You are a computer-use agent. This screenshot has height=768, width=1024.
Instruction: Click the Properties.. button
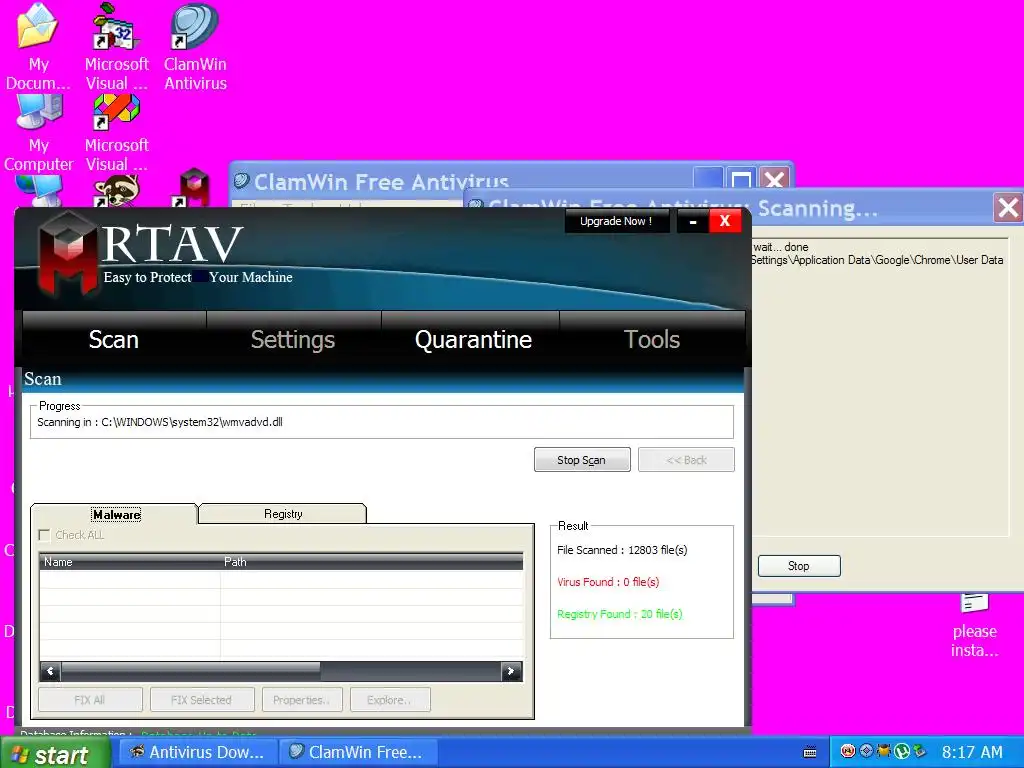302,699
